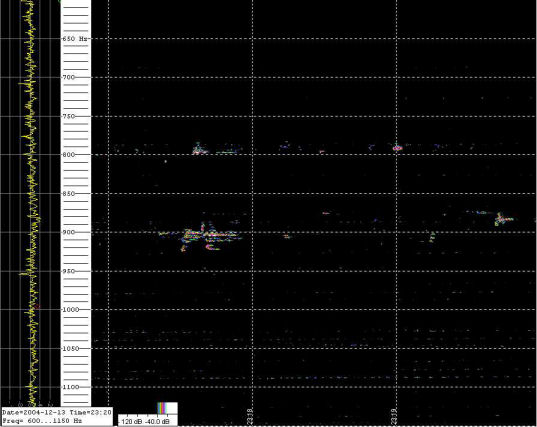Click the bright signal blob at 2319 near 800 Hz
Screen dimensions: 537x427
click(397, 148)
